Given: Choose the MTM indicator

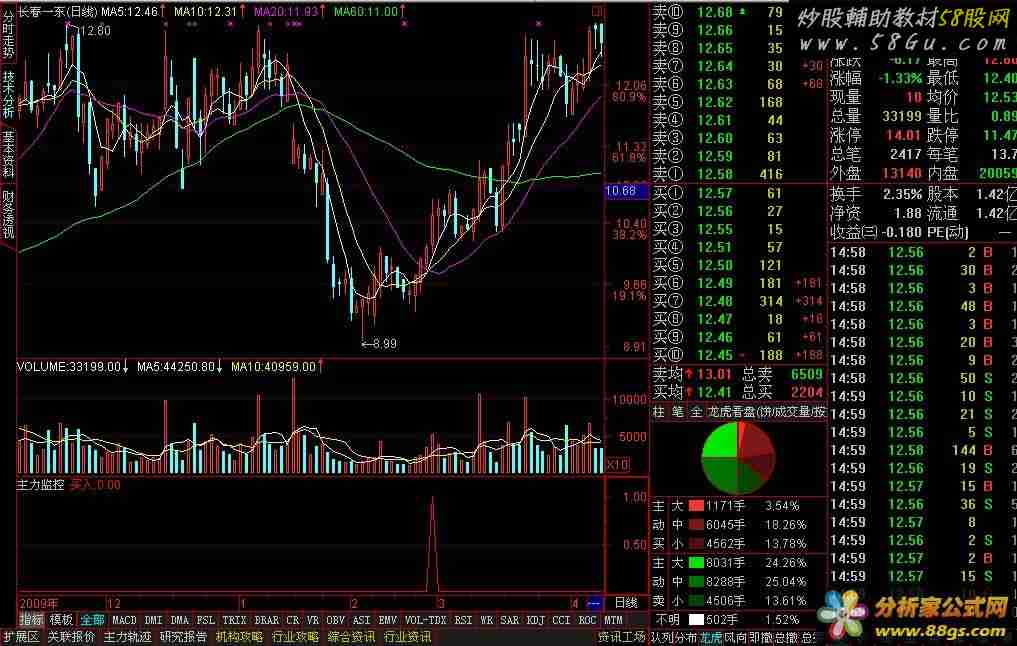Looking at the screenshot, I should [614, 620].
